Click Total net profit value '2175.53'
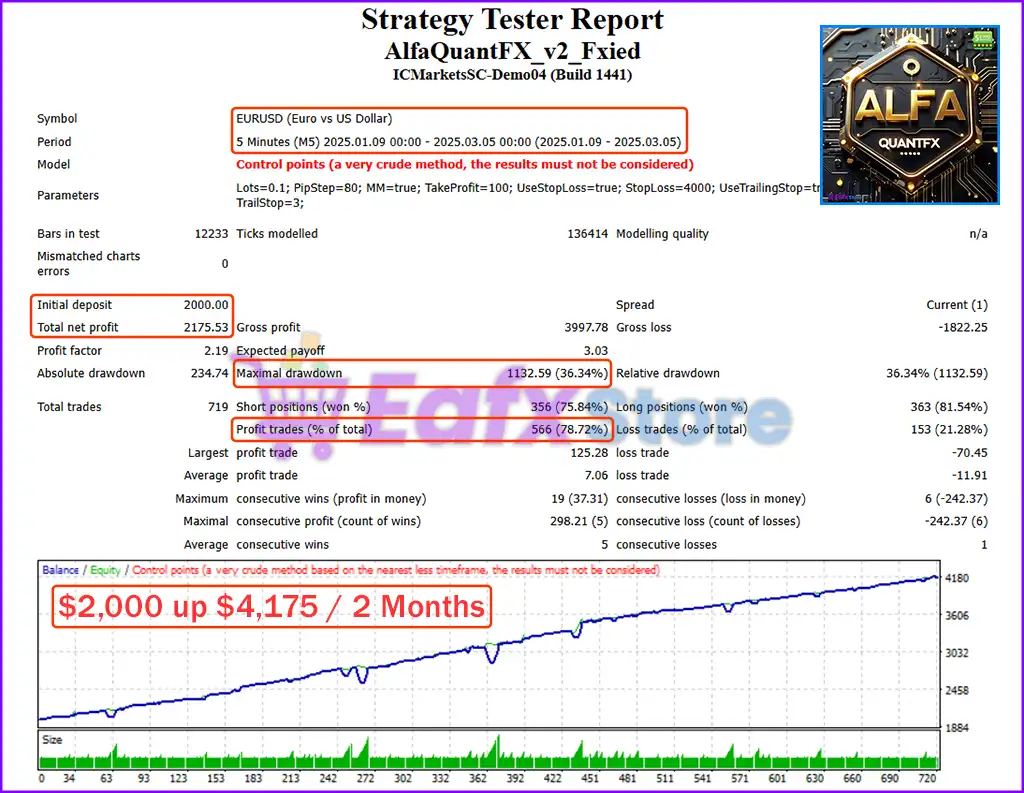This screenshot has height=793, width=1024. pyautogui.click(x=206, y=327)
